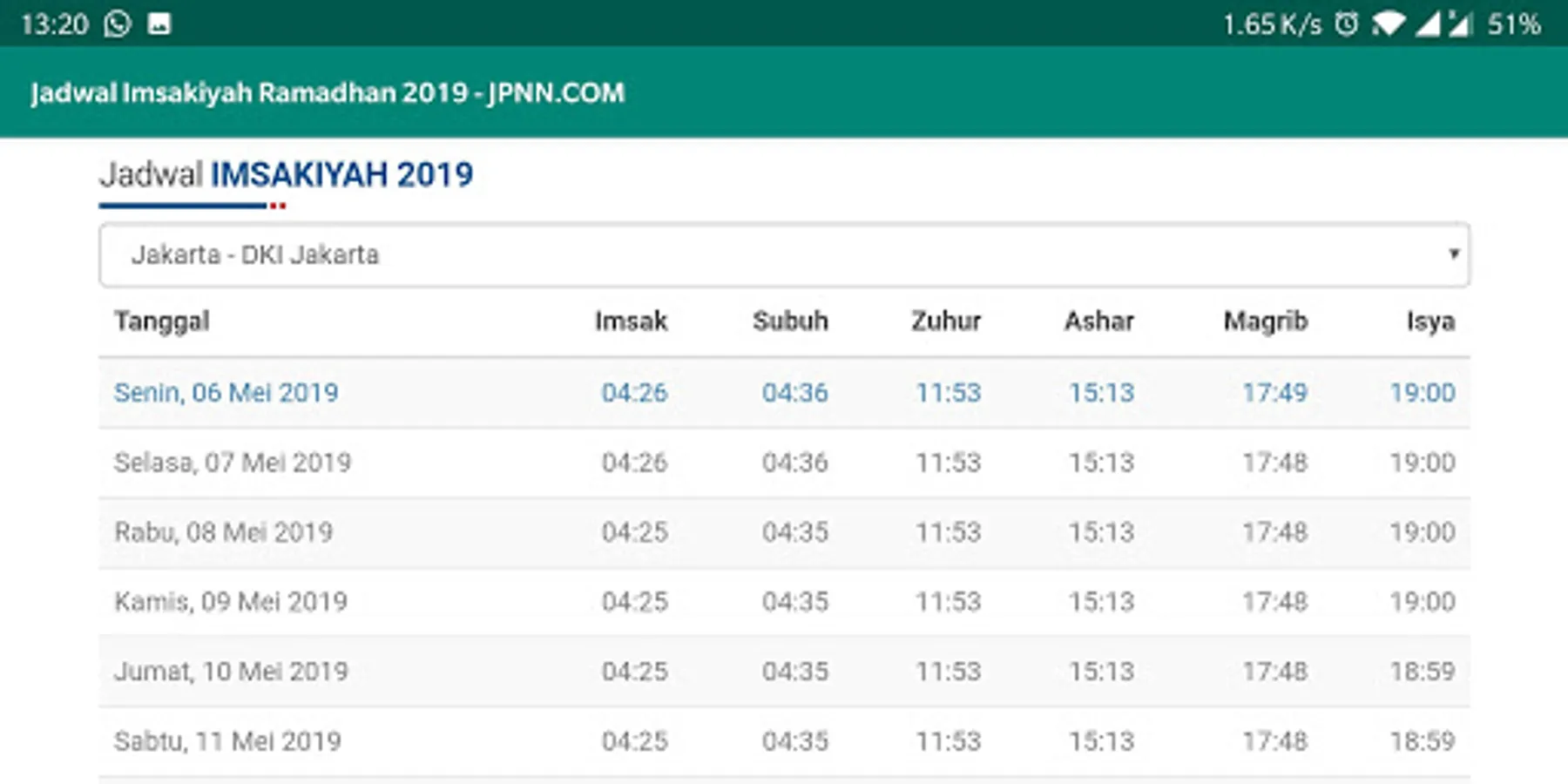Click Isya time 19:00 for Kamis 09 Mei

pyautogui.click(x=1422, y=602)
